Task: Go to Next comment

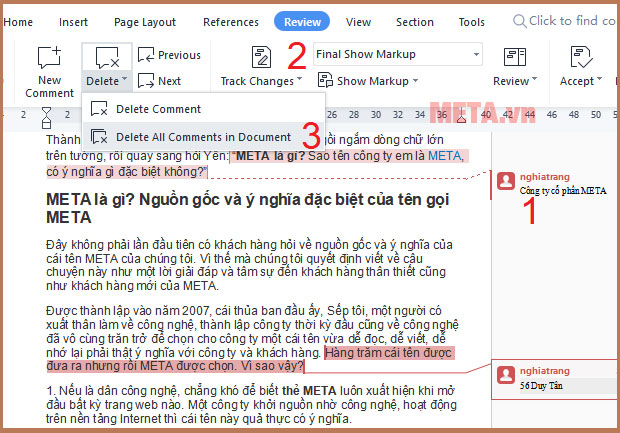Action: click(159, 81)
